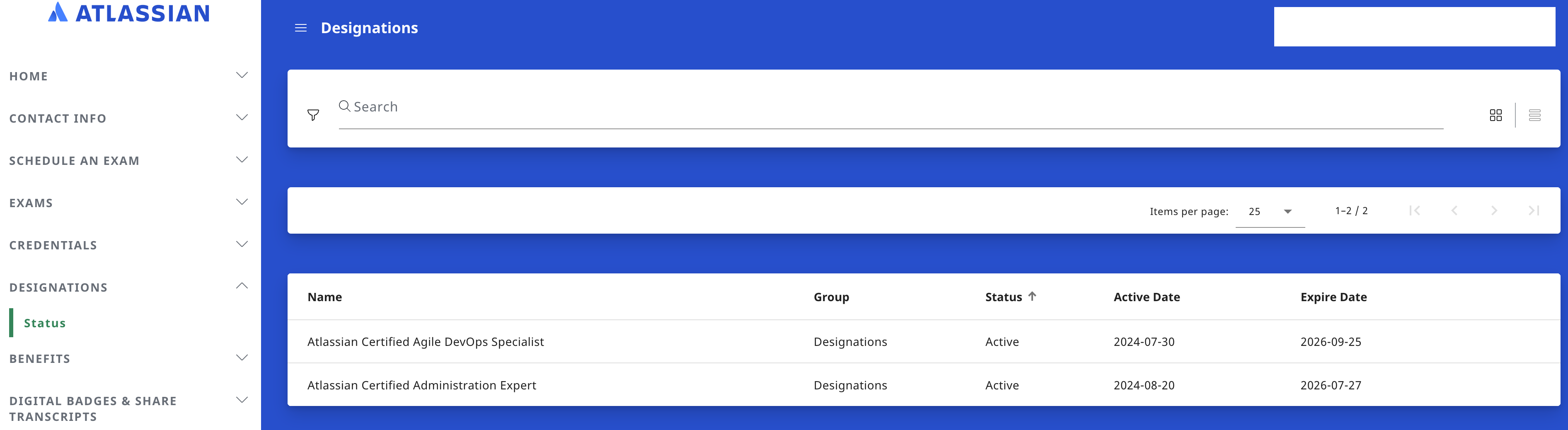Click Group cell of Administration Expert row
Image resolution: width=1568 pixels, height=430 pixels.
pos(850,385)
